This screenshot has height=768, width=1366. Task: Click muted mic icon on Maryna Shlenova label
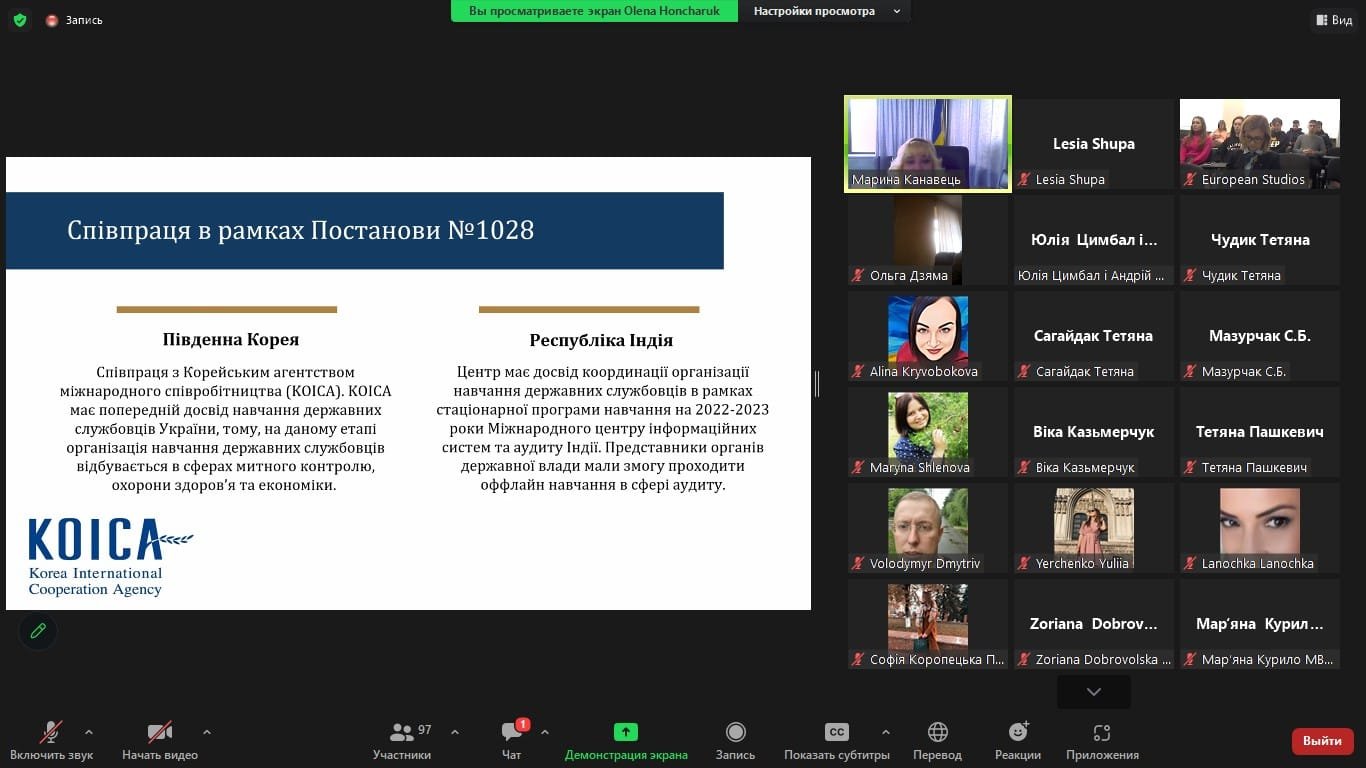(x=858, y=468)
